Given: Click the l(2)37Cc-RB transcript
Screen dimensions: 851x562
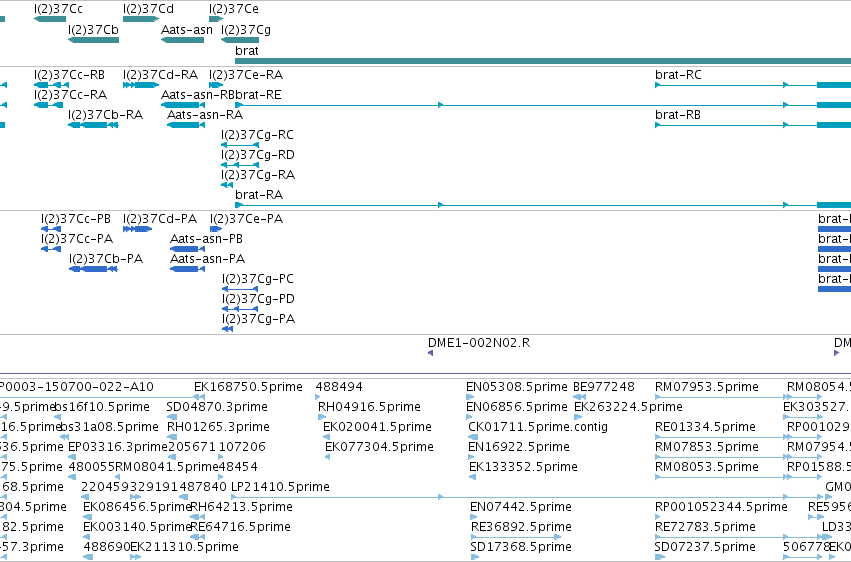Looking at the screenshot, I should pyautogui.click(x=52, y=85).
